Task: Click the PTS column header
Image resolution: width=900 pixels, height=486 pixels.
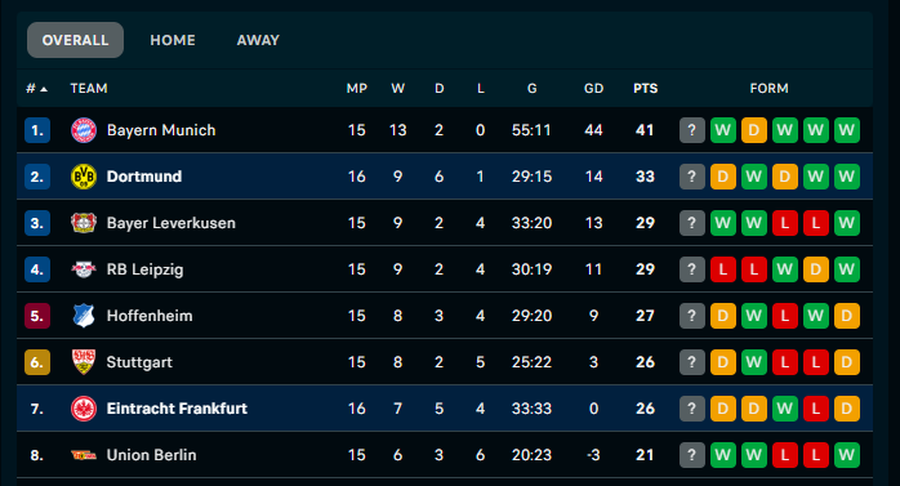Action: pyautogui.click(x=645, y=88)
